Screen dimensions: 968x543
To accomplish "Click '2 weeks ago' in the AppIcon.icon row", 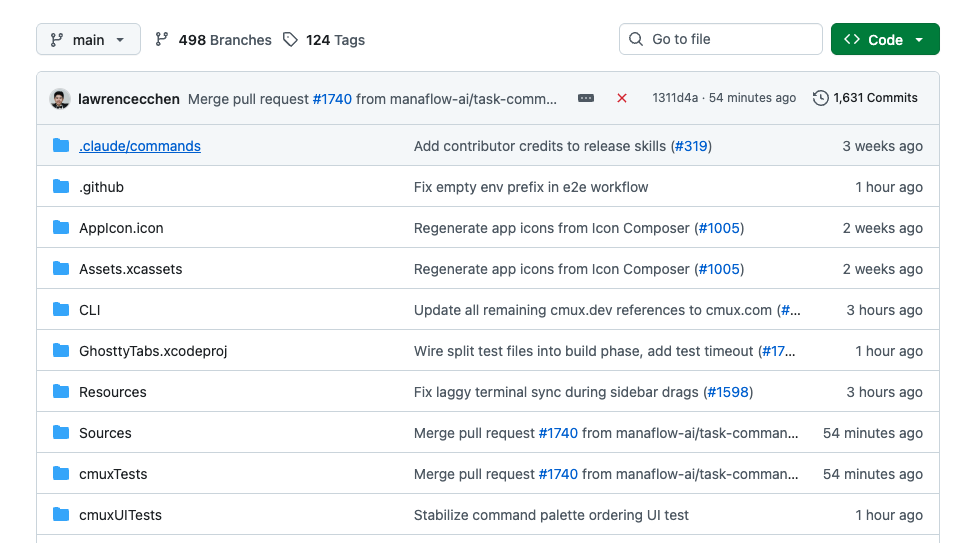I will coord(883,228).
